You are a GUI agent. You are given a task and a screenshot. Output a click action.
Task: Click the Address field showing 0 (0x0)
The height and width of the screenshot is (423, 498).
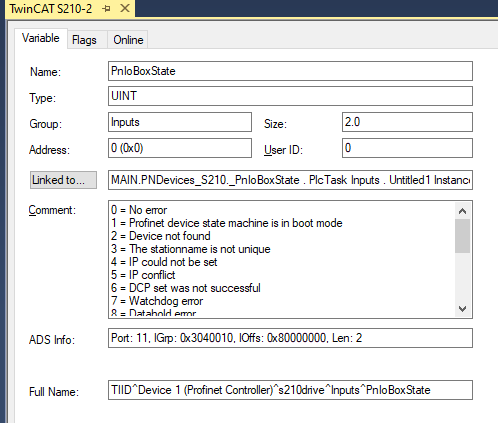(x=180, y=148)
